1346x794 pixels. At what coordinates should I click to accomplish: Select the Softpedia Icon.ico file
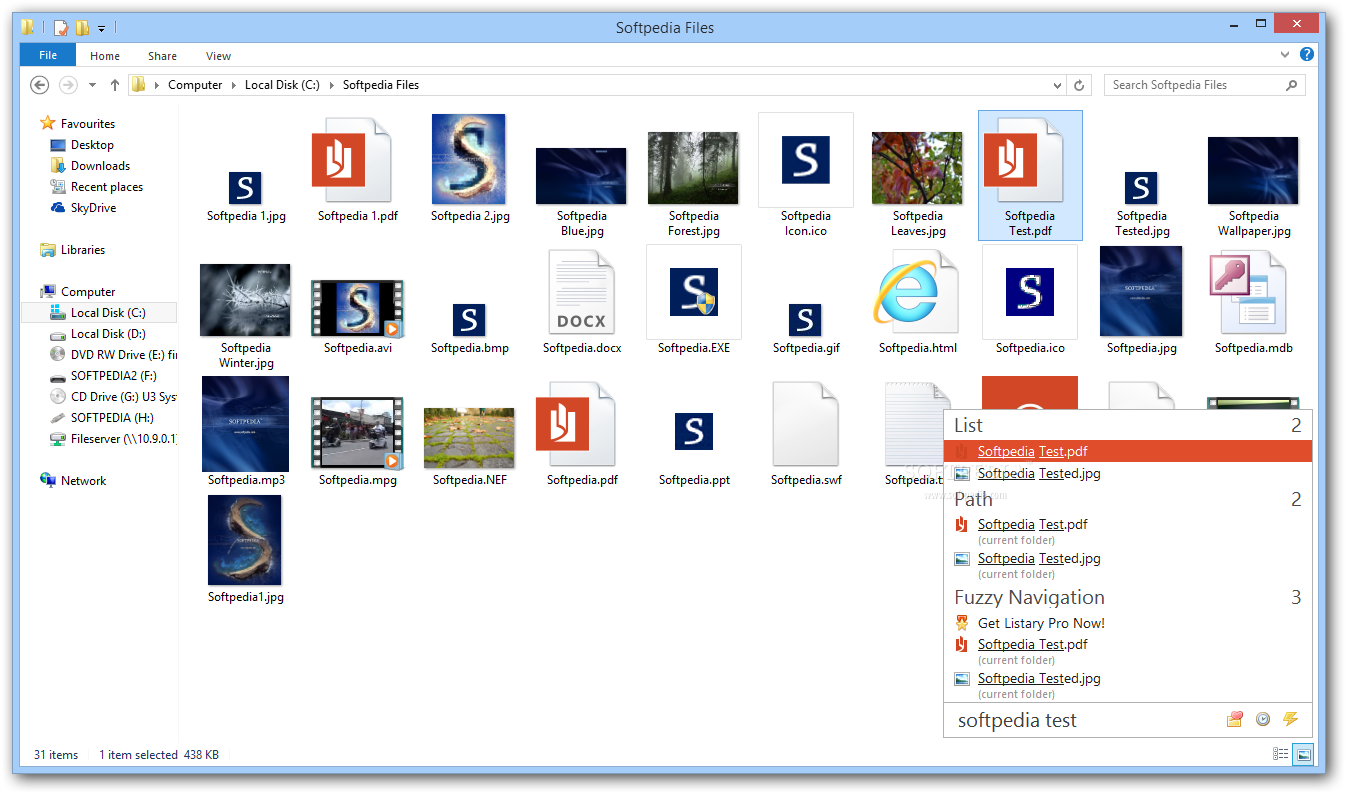[806, 160]
